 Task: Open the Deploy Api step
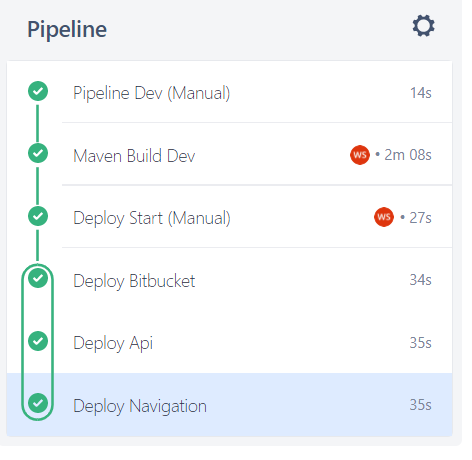pyautogui.click(x=229, y=342)
